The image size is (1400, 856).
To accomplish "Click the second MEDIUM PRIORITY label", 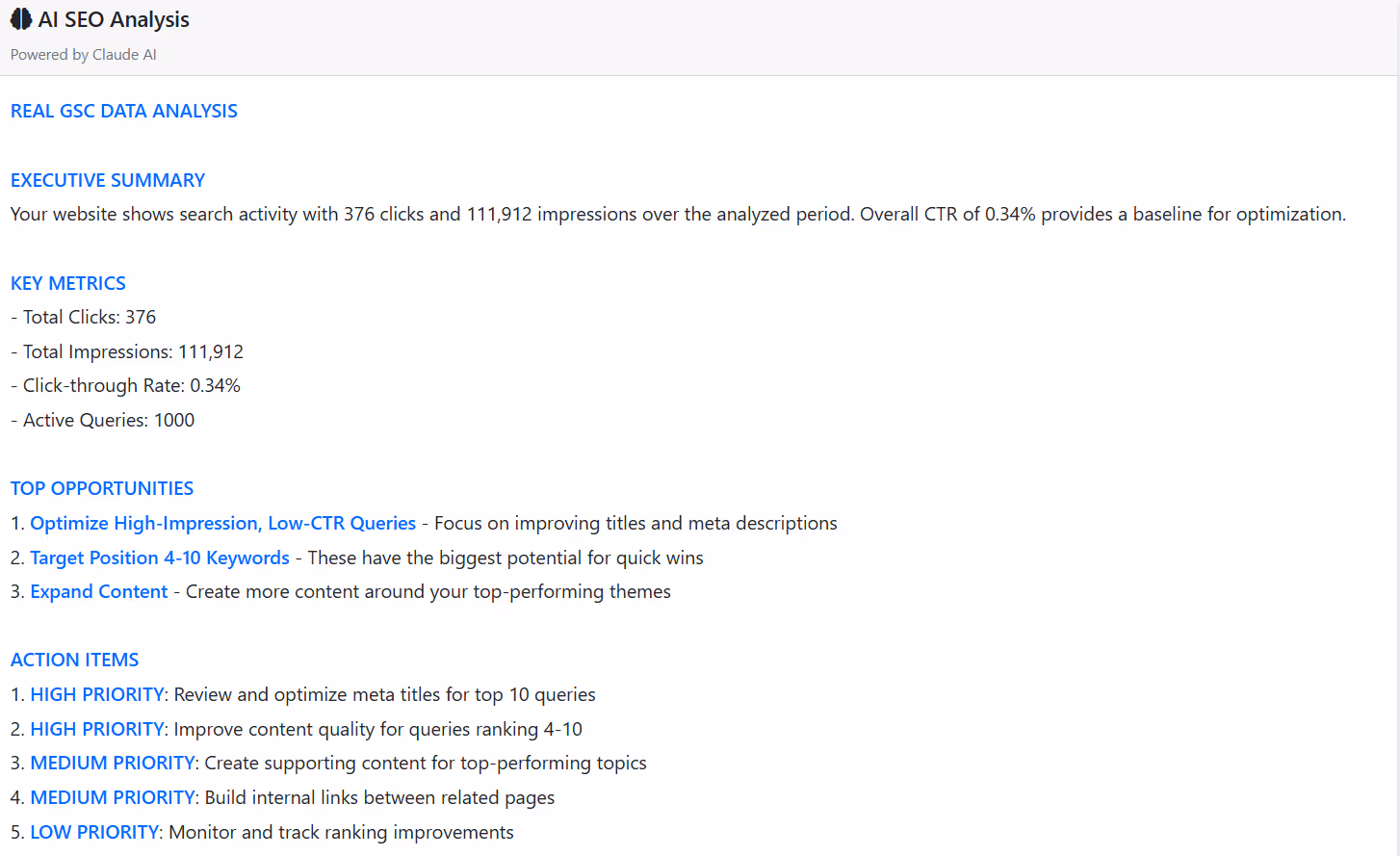I will pyautogui.click(x=112, y=797).
